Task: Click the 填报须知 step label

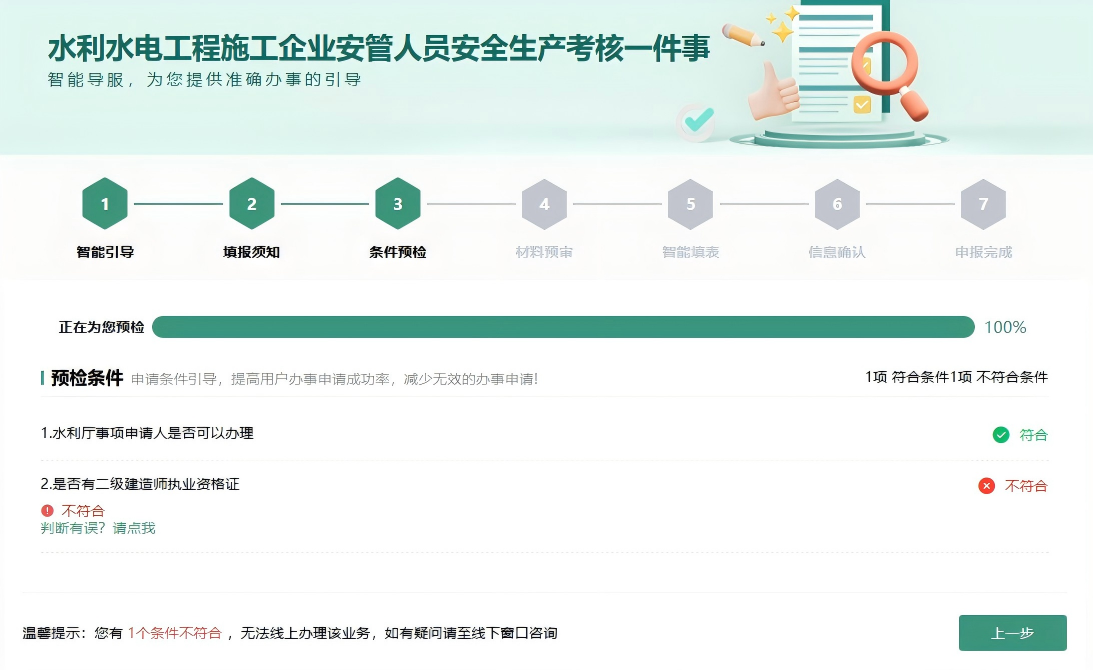Action: (x=251, y=252)
